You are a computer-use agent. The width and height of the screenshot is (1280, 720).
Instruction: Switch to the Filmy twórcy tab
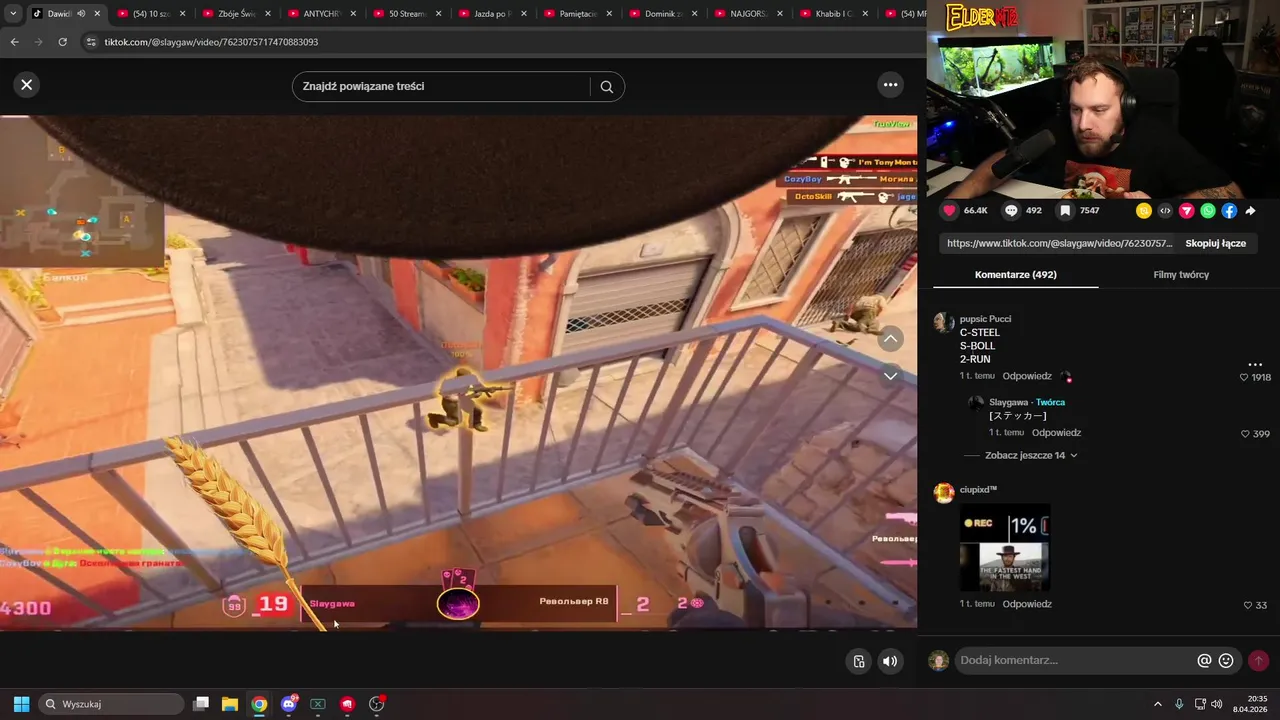click(1181, 275)
